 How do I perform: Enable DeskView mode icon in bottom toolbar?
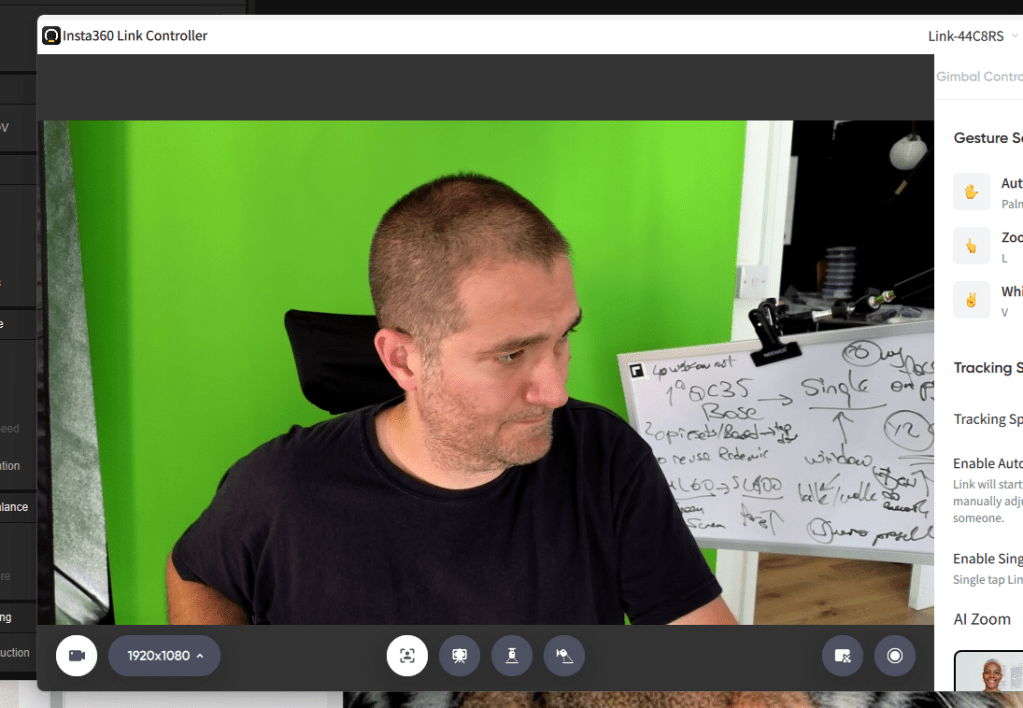564,655
